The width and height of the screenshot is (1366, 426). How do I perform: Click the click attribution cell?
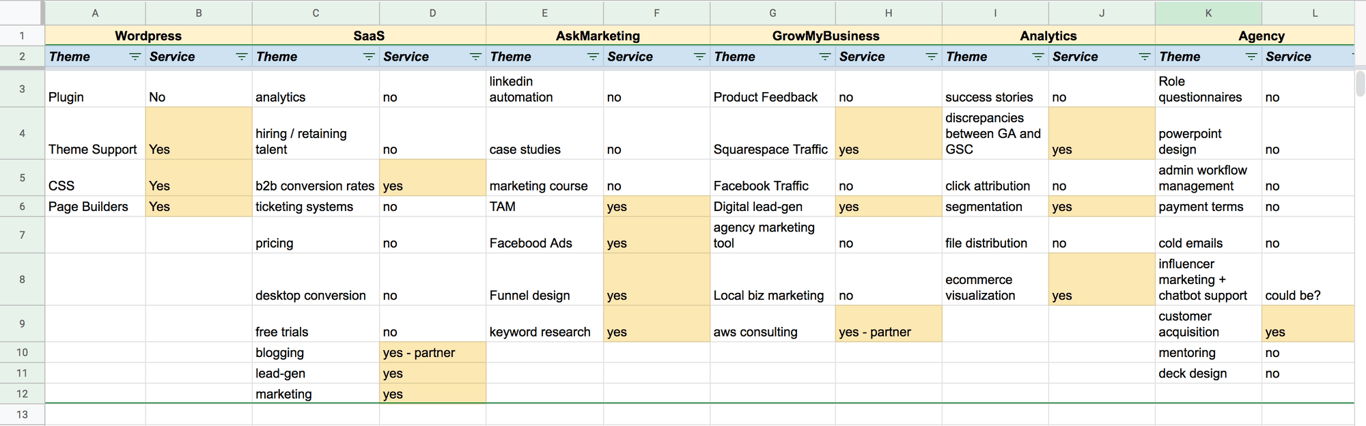(x=995, y=178)
